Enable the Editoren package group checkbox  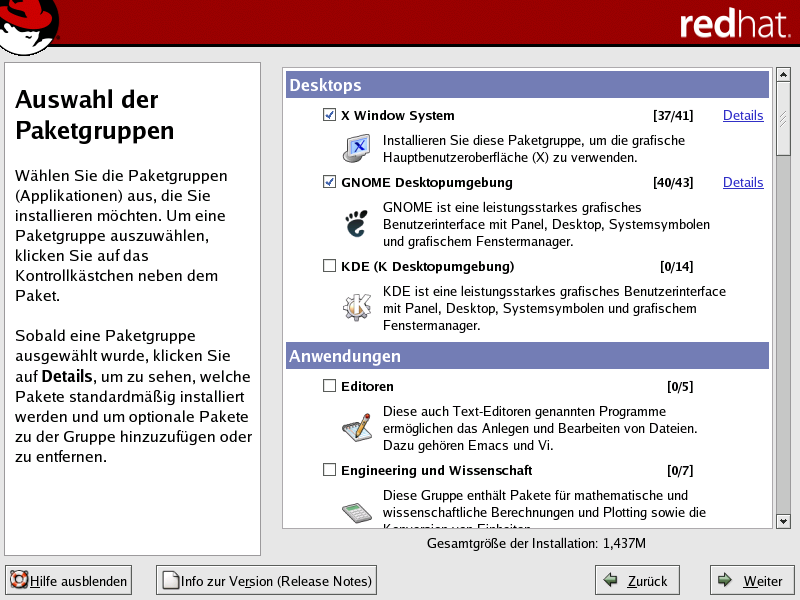pyautogui.click(x=329, y=386)
